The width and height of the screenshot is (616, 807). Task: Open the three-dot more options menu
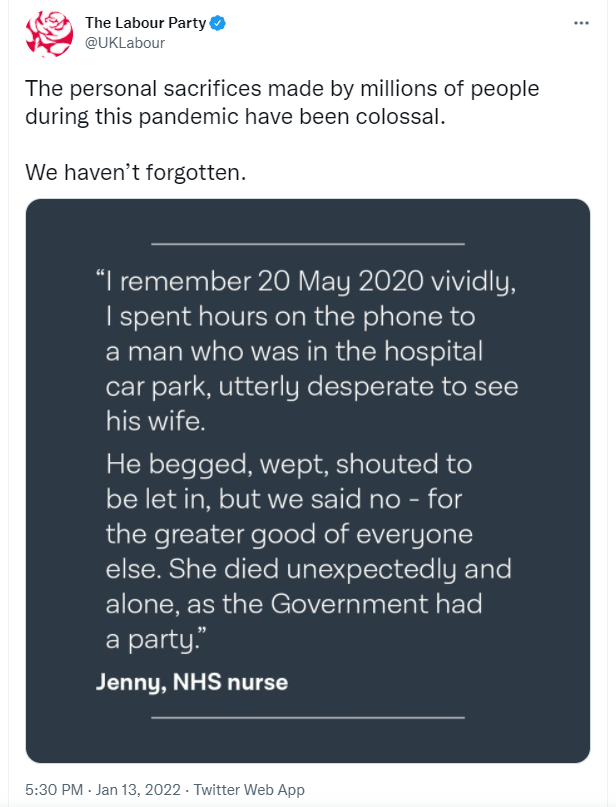point(580,22)
